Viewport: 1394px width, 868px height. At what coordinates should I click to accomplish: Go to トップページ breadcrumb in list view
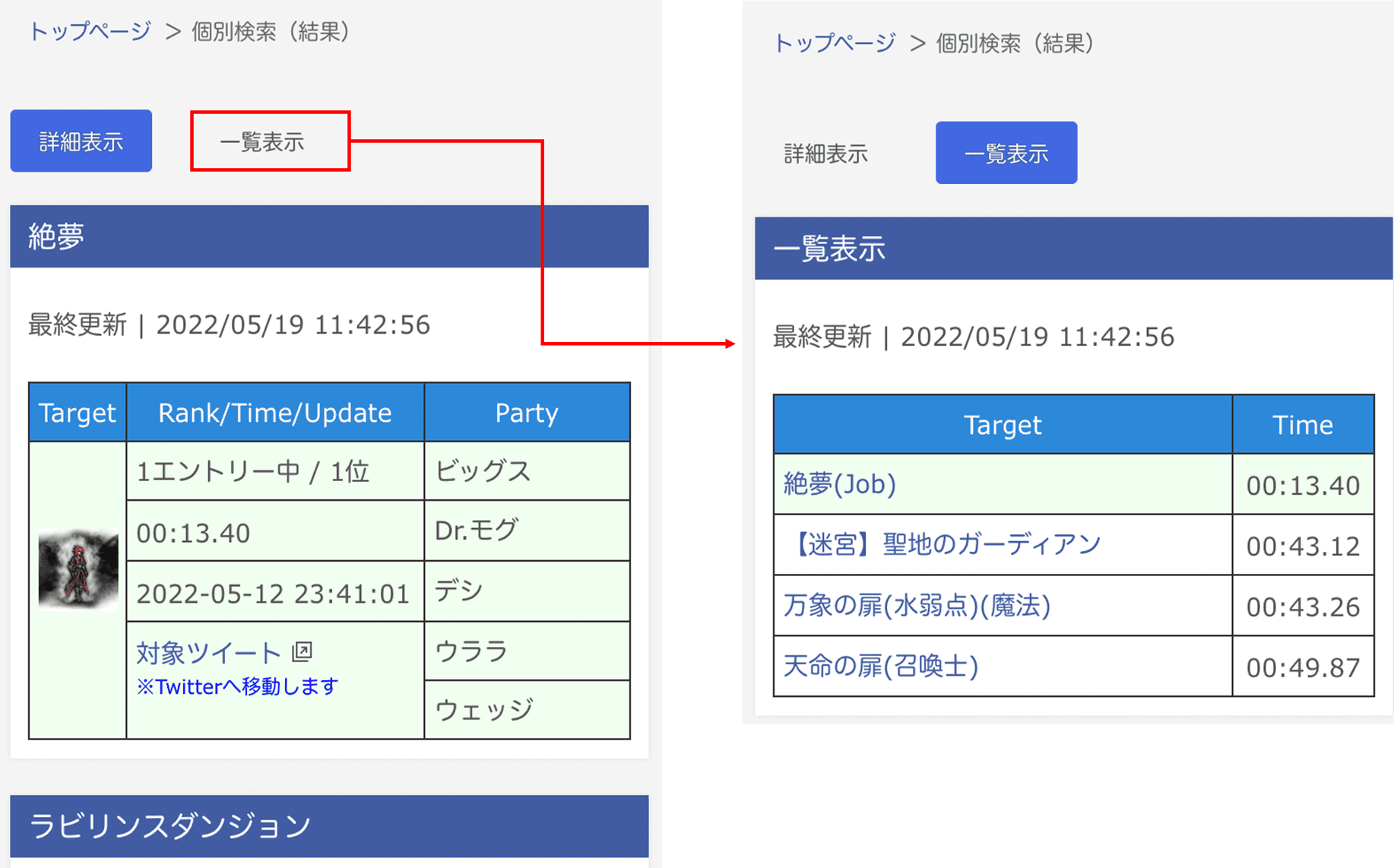click(834, 44)
